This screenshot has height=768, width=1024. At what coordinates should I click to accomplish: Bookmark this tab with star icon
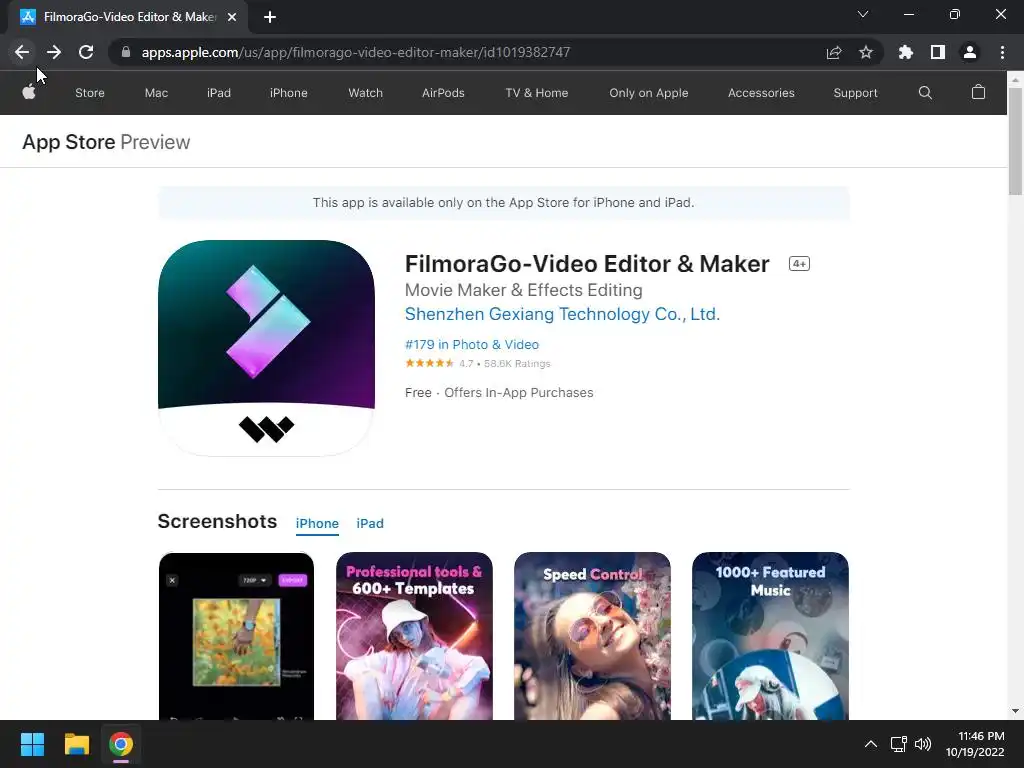tap(865, 52)
